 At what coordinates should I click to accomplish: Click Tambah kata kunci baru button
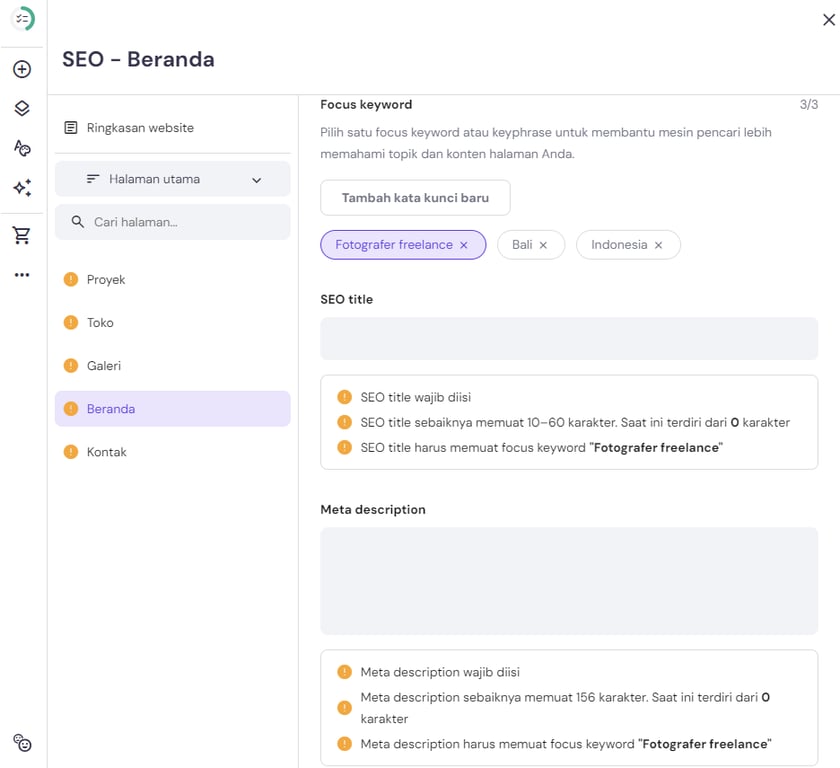click(415, 197)
